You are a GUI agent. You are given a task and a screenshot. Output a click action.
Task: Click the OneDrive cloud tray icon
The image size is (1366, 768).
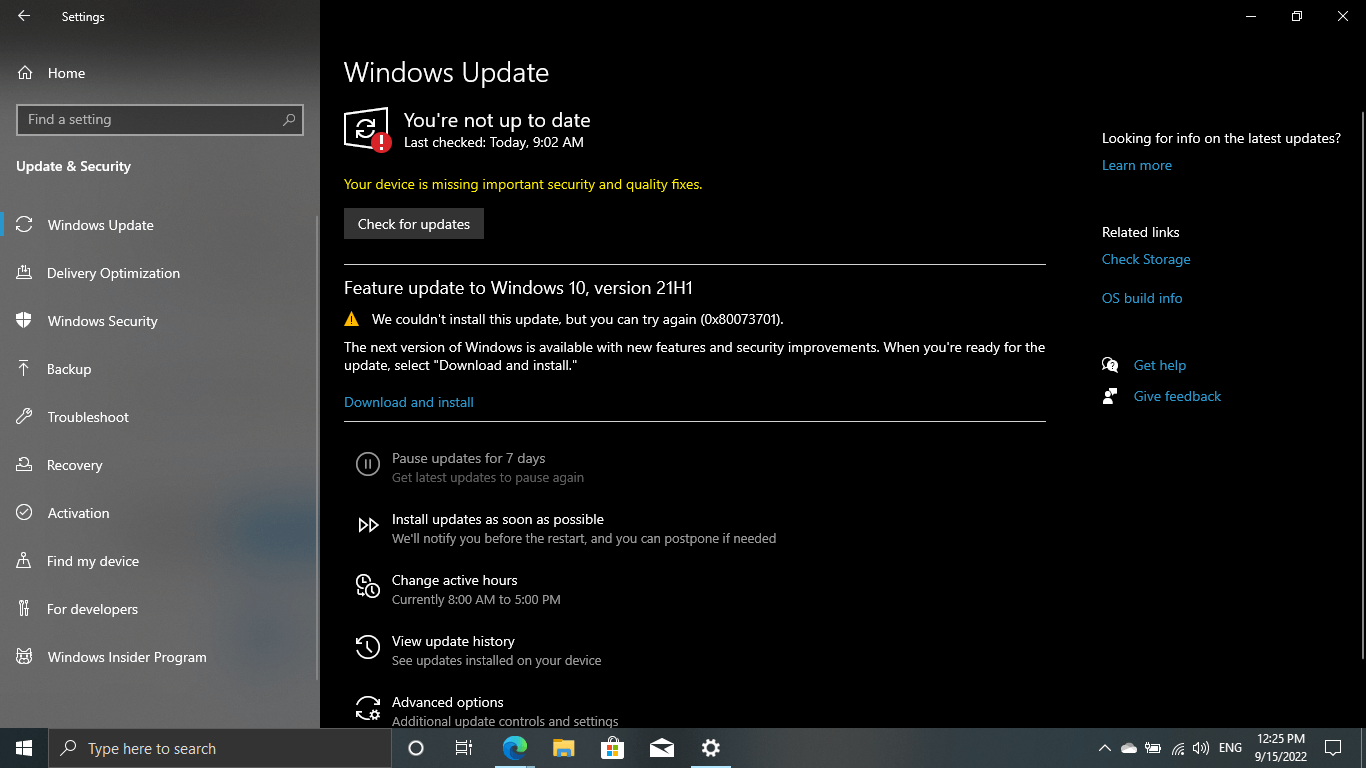click(x=1129, y=748)
